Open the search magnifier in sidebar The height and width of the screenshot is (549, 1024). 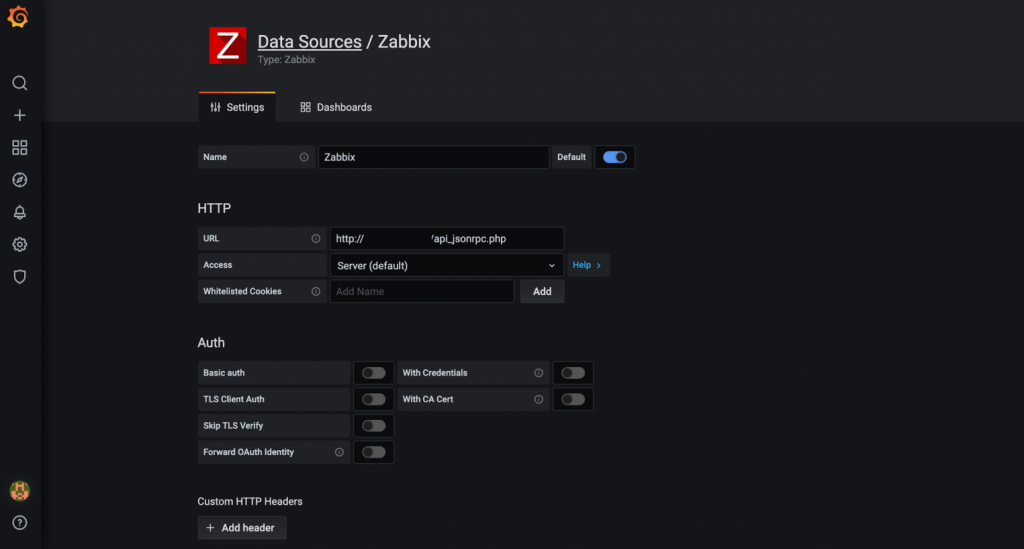19,83
